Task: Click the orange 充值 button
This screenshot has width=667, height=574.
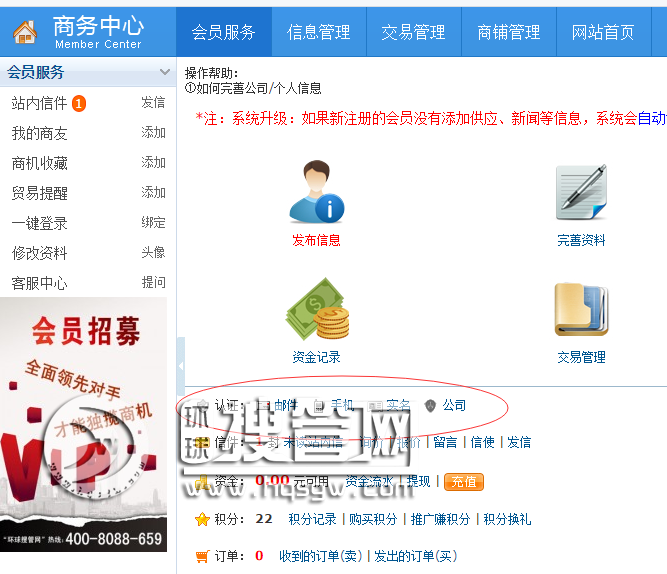Action: (464, 482)
